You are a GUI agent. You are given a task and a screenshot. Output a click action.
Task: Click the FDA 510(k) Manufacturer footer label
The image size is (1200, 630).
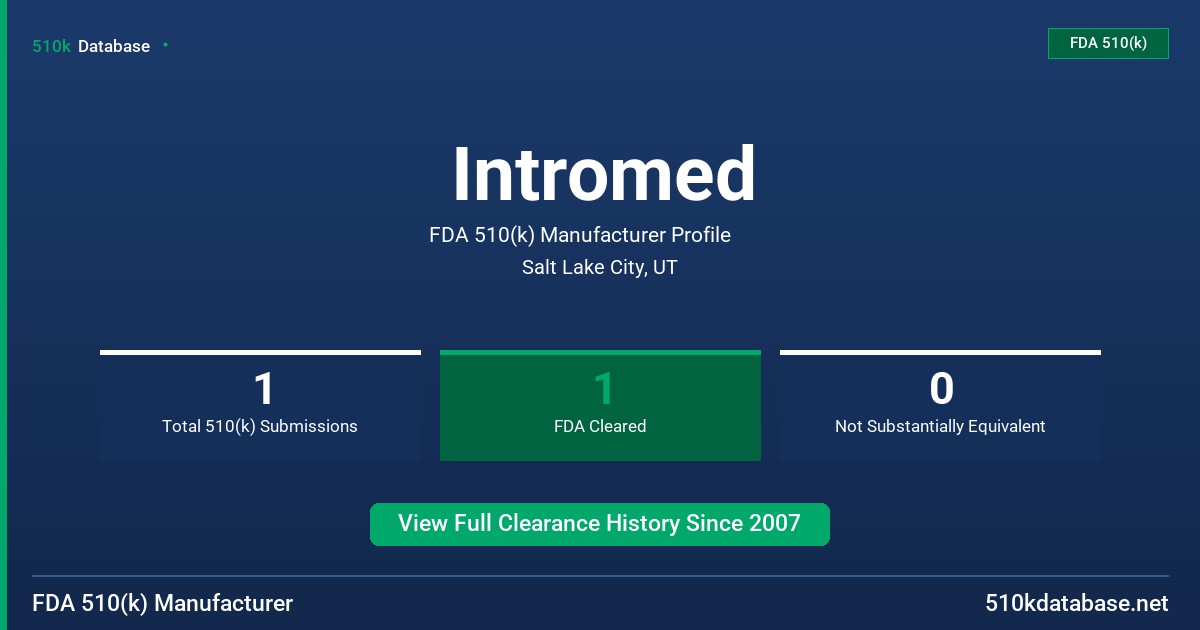(163, 603)
